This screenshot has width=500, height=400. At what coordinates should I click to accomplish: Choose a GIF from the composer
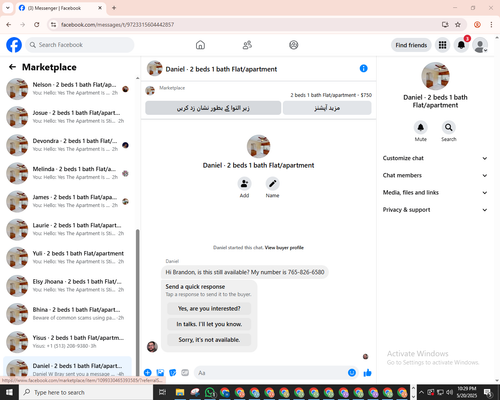(x=185, y=373)
